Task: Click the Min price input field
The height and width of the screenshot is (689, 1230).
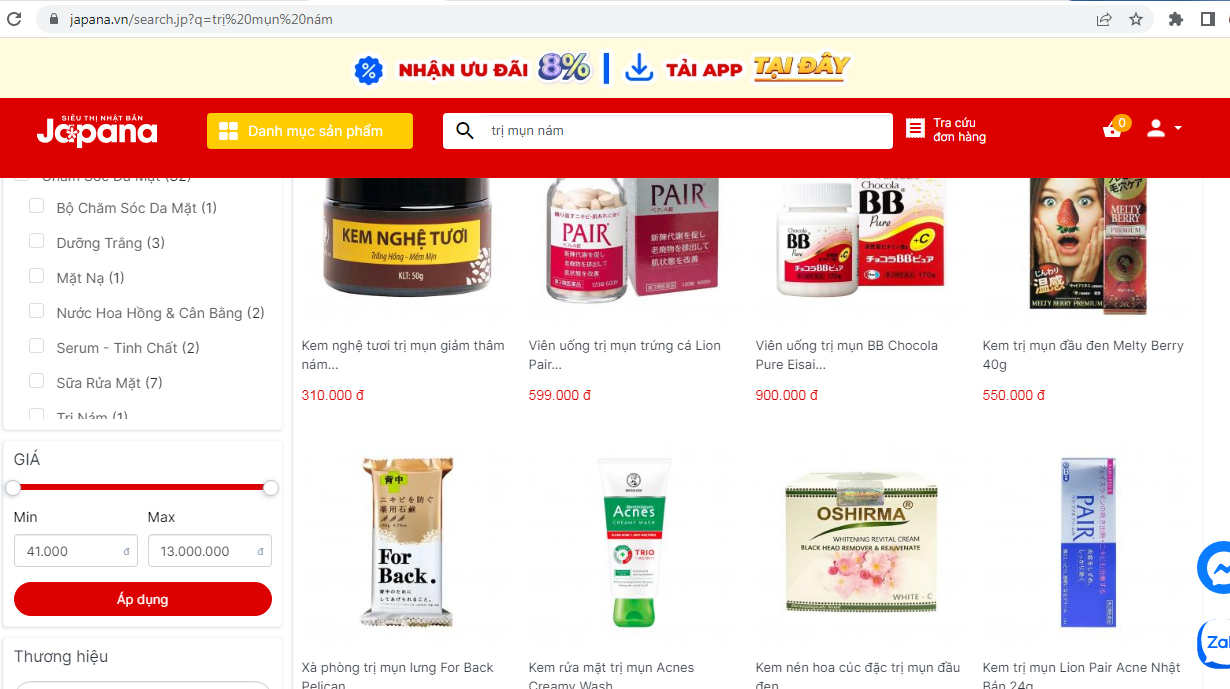Action: (x=76, y=551)
